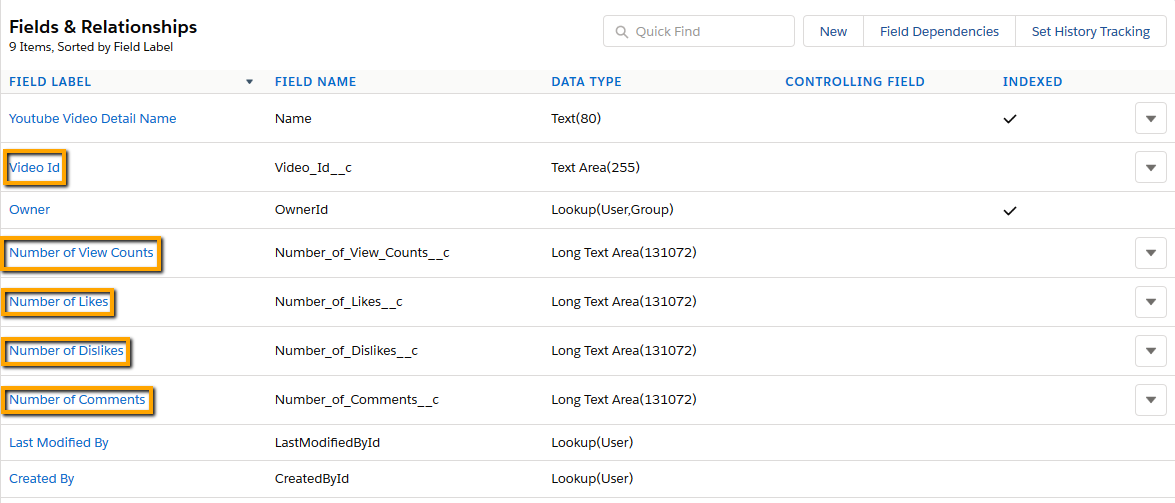The image size is (1175, 503).
Task: Open the Created By field link
Action: pos(41,478)
